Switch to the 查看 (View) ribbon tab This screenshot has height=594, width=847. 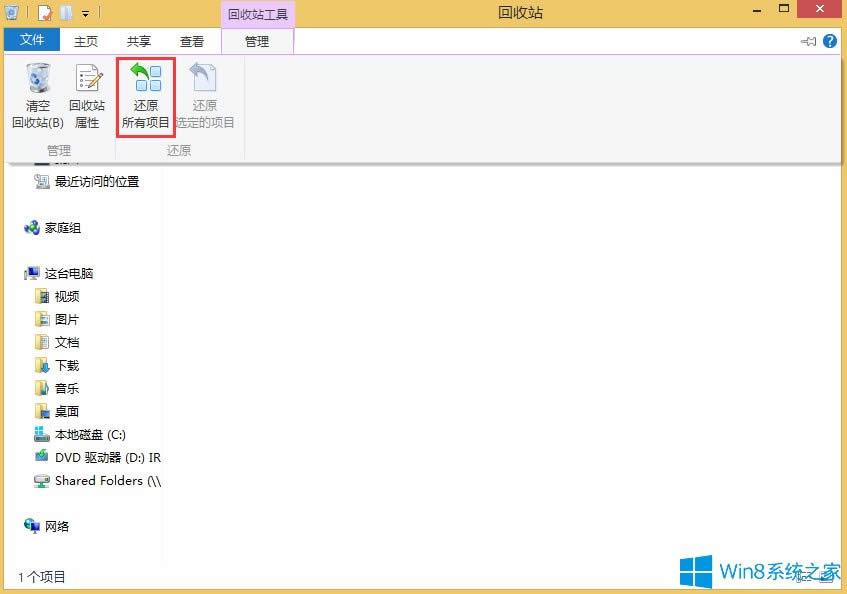click(x=192, y=41)
